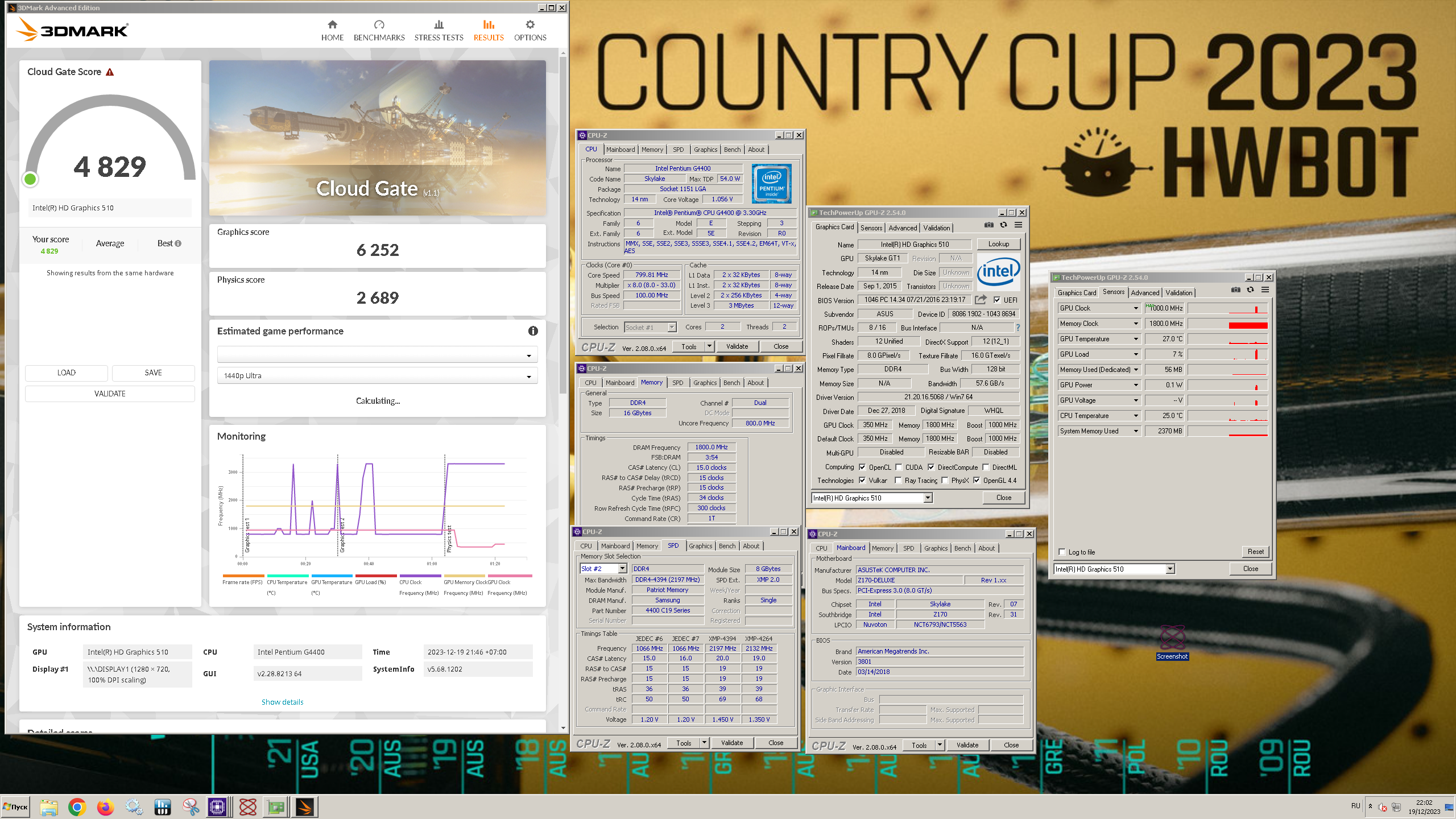The height and width of the screenshot is (819, 1456).
Task: Toggle the DirectML checkbox in GPU-Z
Action: [986, 468]
